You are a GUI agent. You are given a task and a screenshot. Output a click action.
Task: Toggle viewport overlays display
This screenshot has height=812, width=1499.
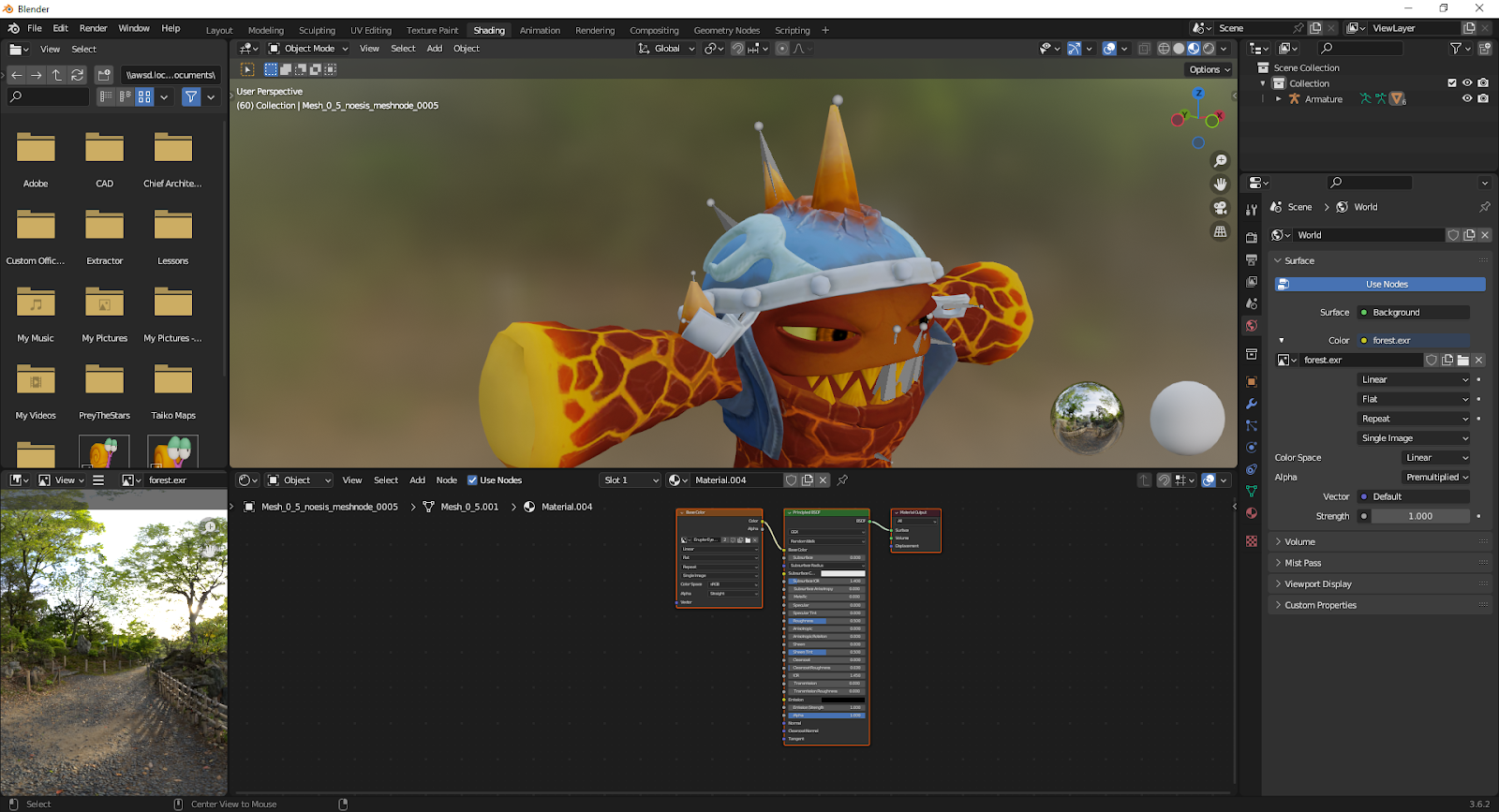point(1109,49)
